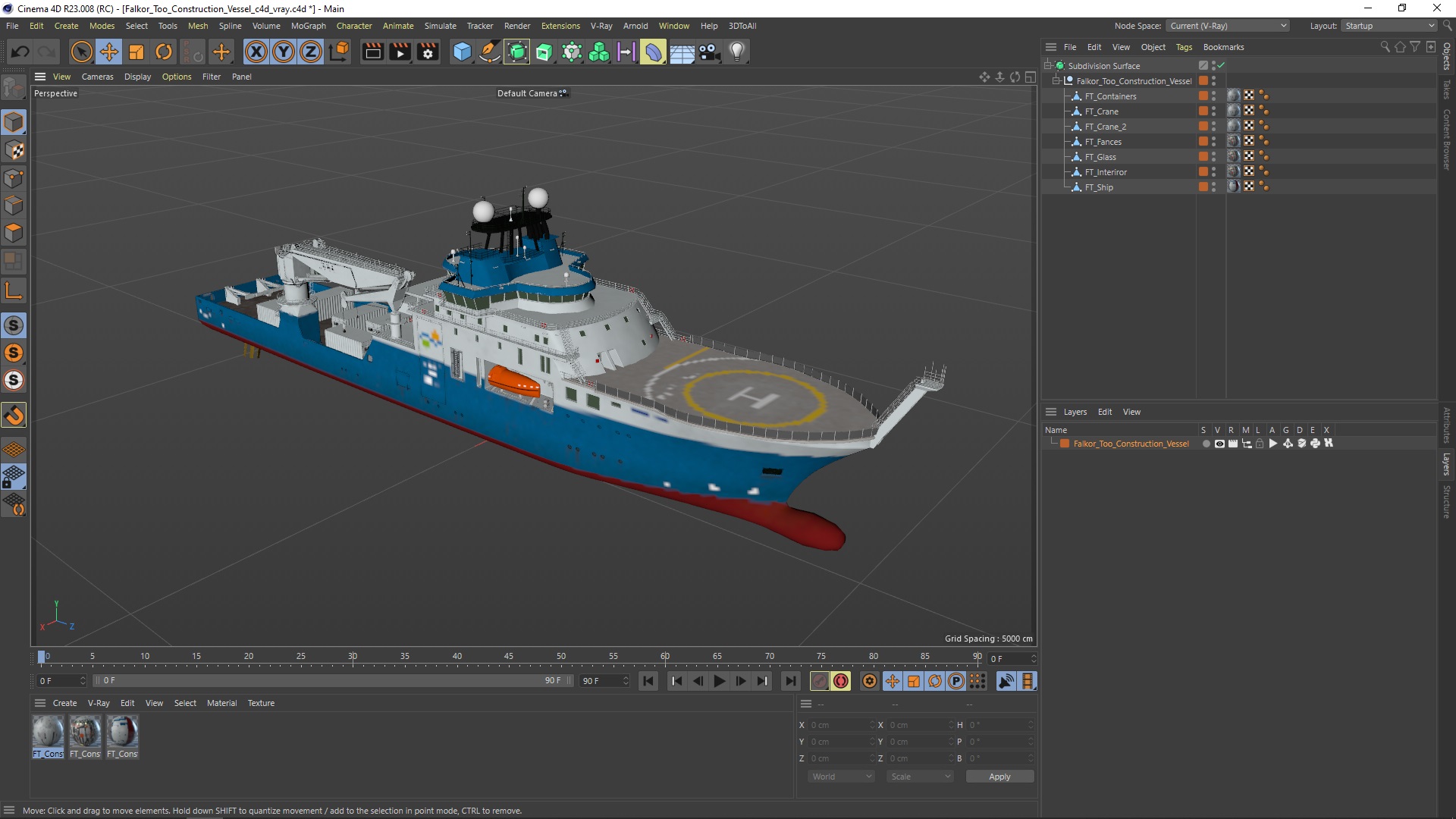Click Play button in timeline
1456x819 pixels.
pos(719,681)
